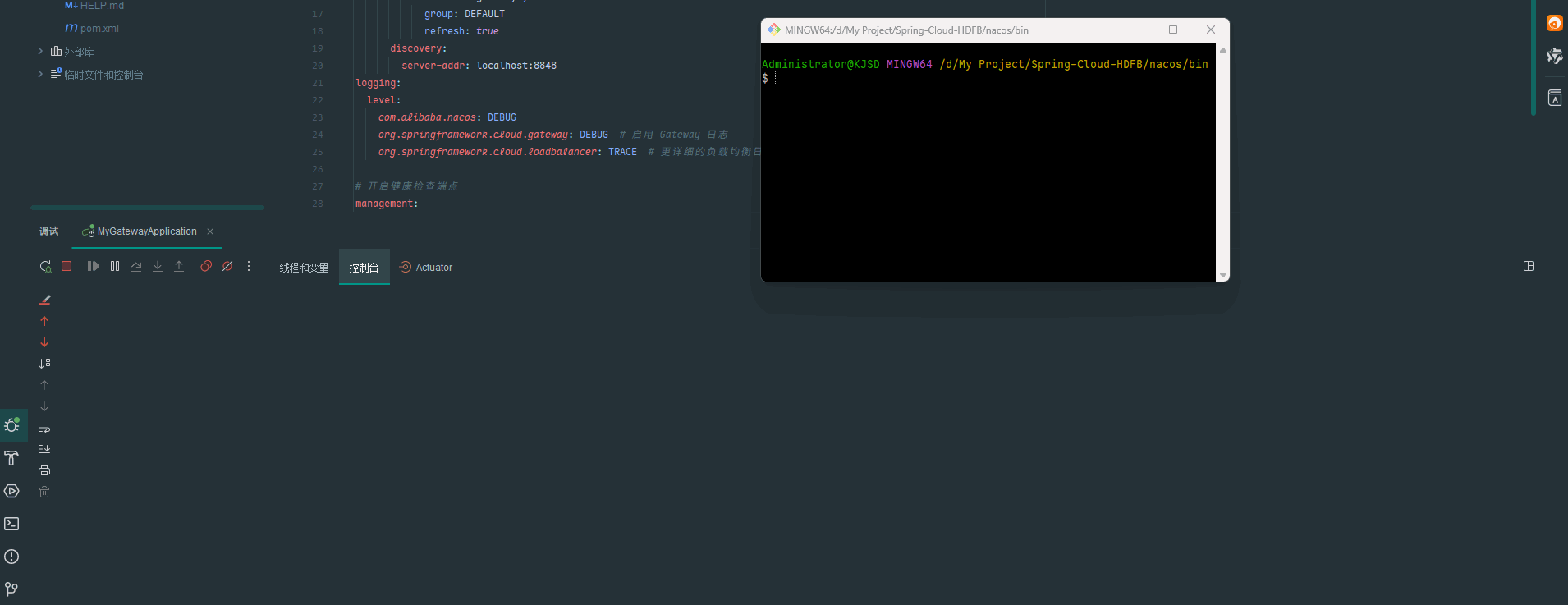Close the MyGatewayApplication debug tab
This screenshot has height=605, width=1568.
210,231
